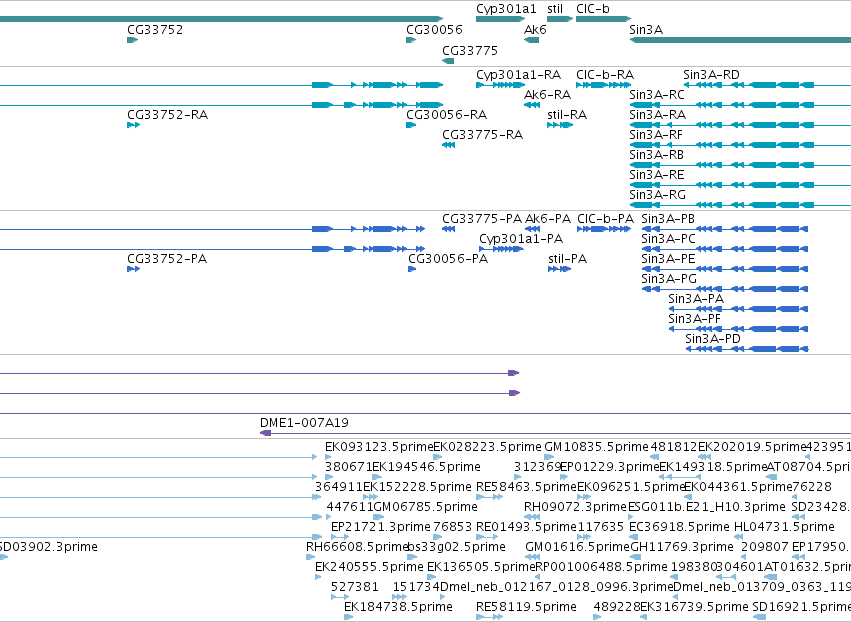
Task: Open the Sin3A-RD transcript label
Action: tap(711, 74)
